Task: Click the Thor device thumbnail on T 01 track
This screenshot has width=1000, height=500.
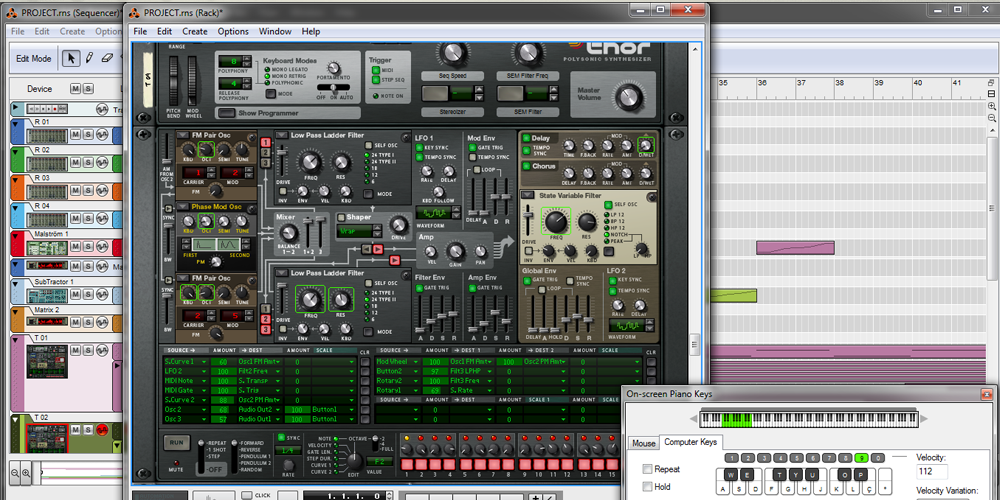Action: point(47,362)
